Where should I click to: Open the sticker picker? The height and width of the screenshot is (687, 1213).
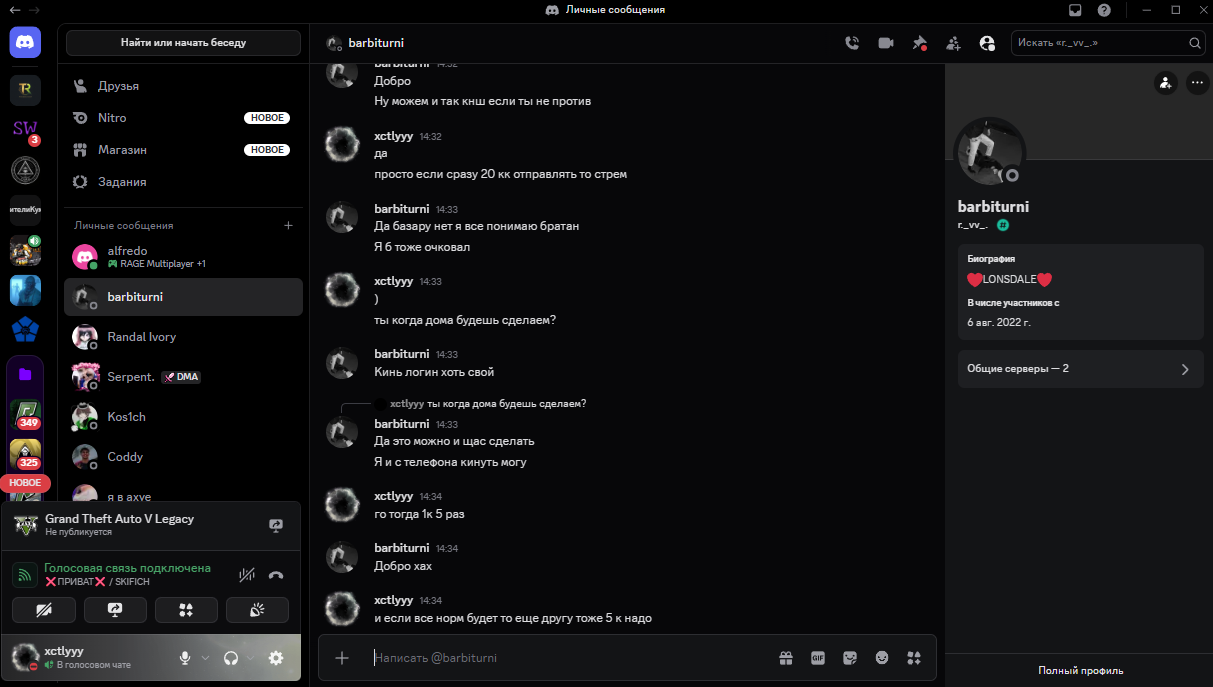(850, 657)
